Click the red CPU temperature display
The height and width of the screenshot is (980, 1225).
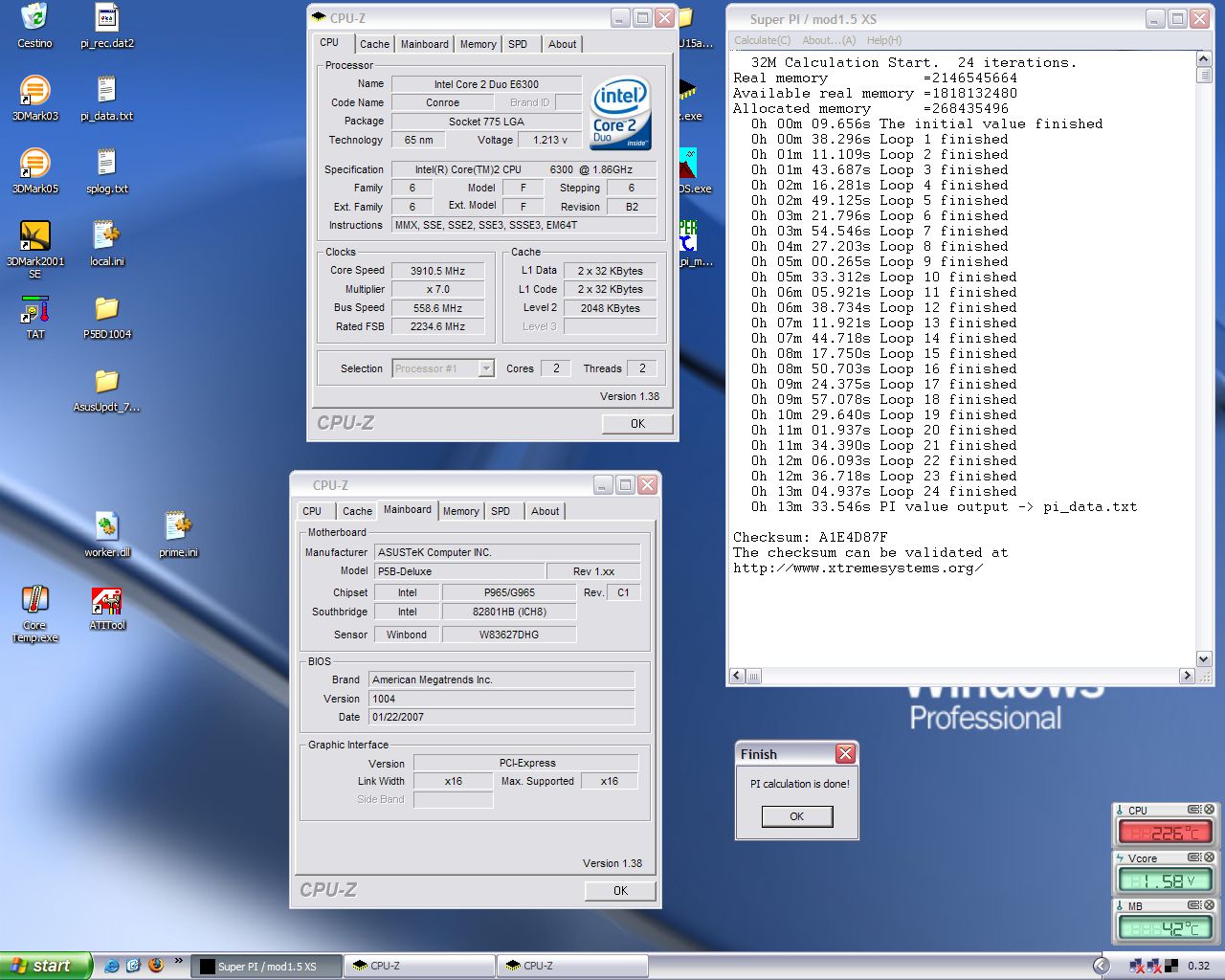coord(1165,833)
